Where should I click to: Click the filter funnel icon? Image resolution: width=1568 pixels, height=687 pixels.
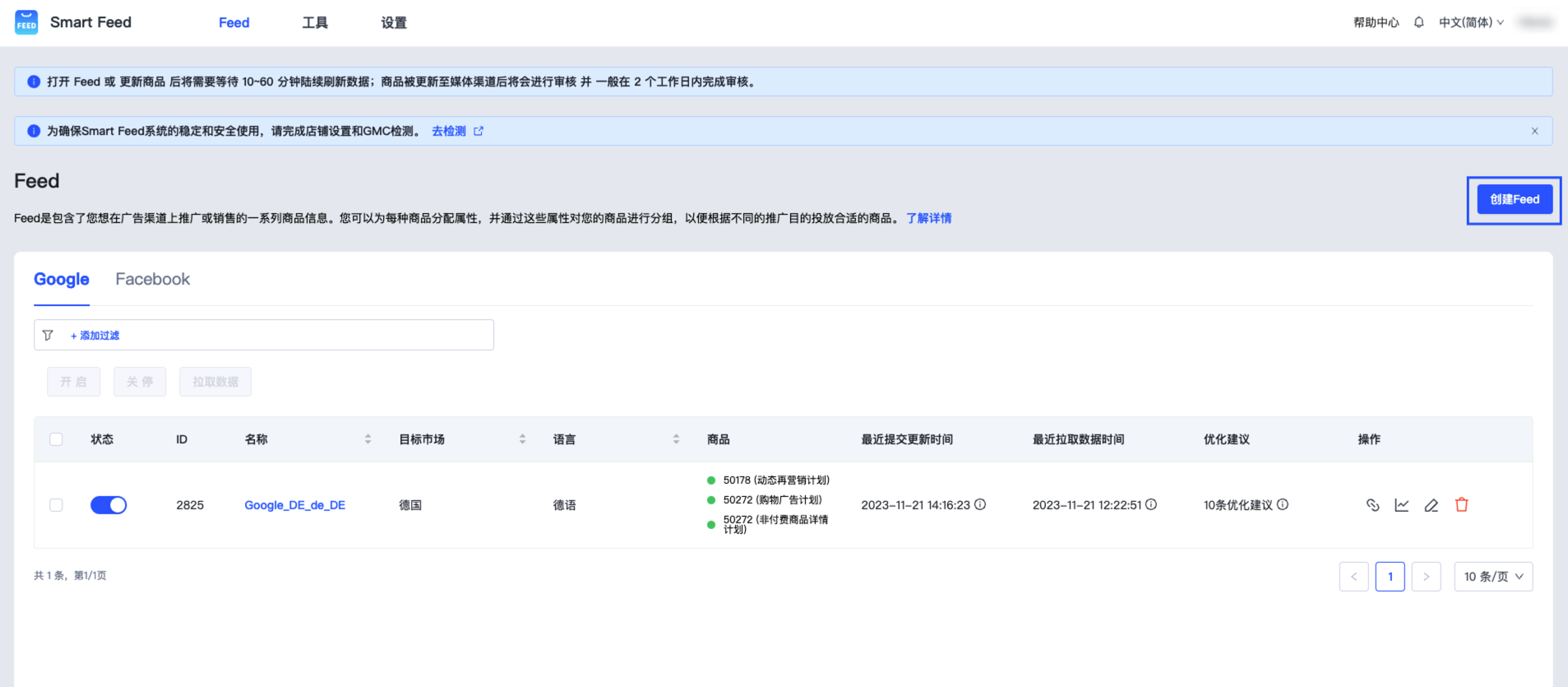point(48,336)
